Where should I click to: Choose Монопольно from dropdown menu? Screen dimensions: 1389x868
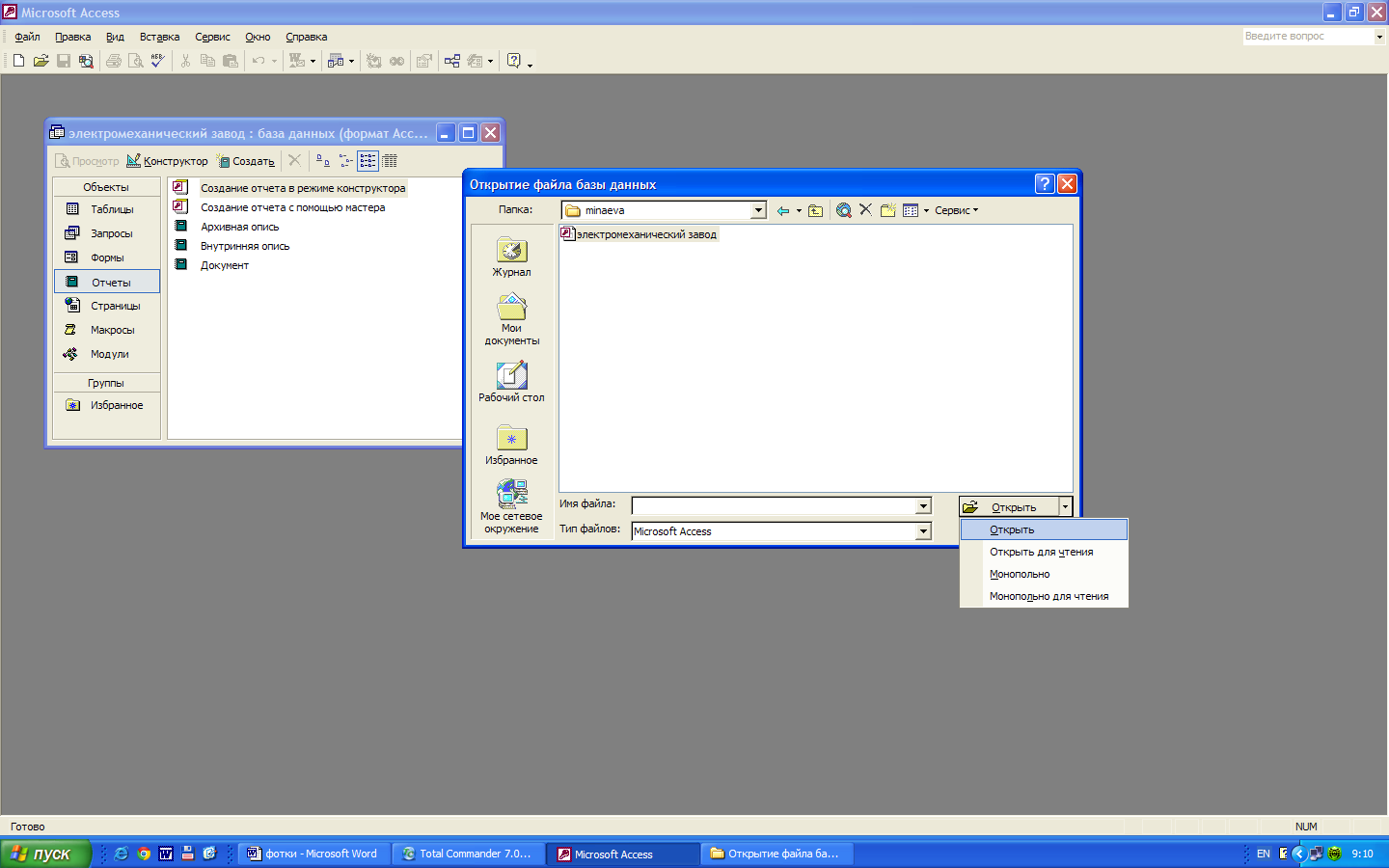click(x=1044, y=574)
